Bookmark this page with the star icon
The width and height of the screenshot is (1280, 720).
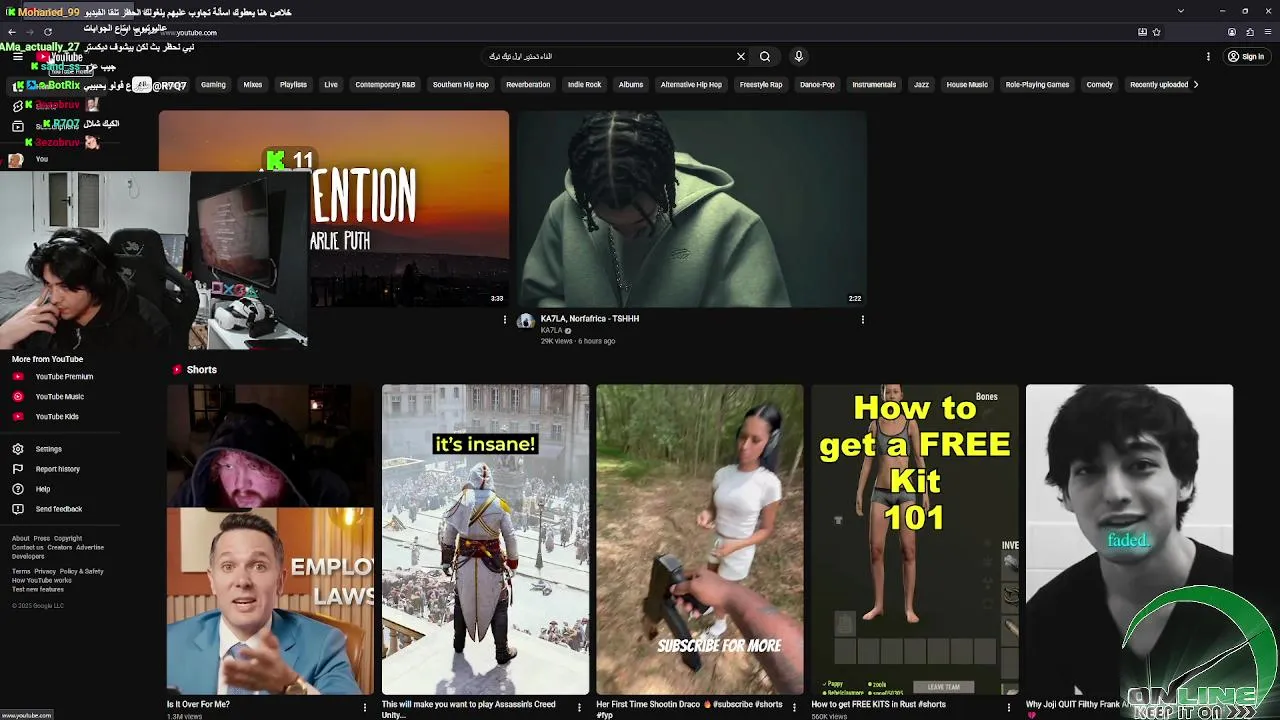pyautogui.click(x=1156, y=32)
